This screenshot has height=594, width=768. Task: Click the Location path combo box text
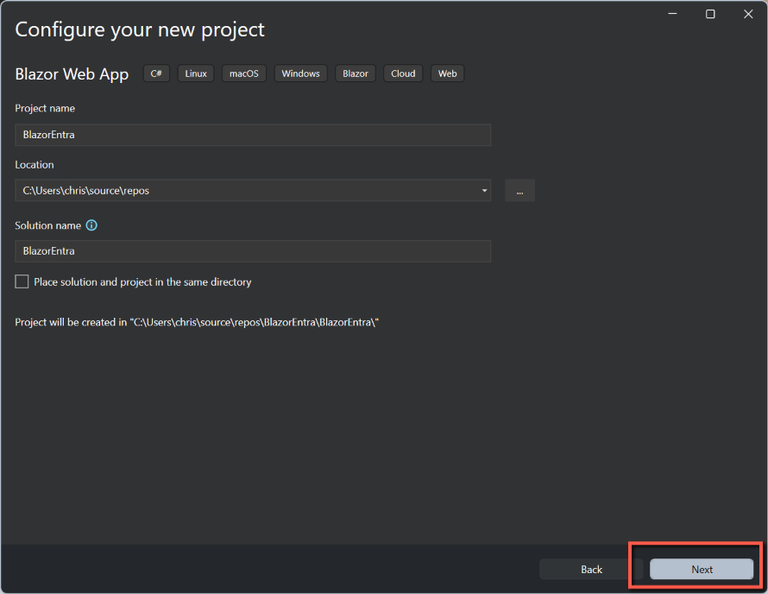pos(240,190)
